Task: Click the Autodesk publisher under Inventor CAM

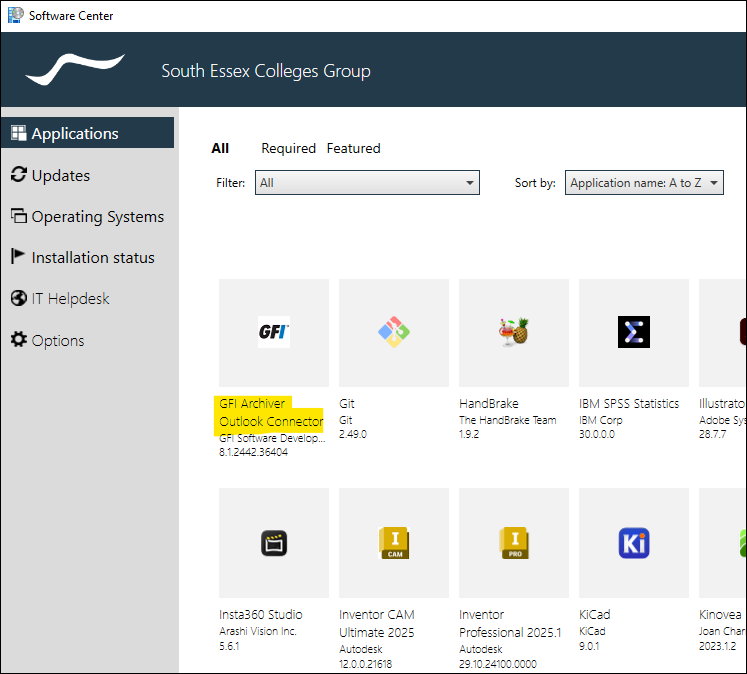Action: click(361, 649)
